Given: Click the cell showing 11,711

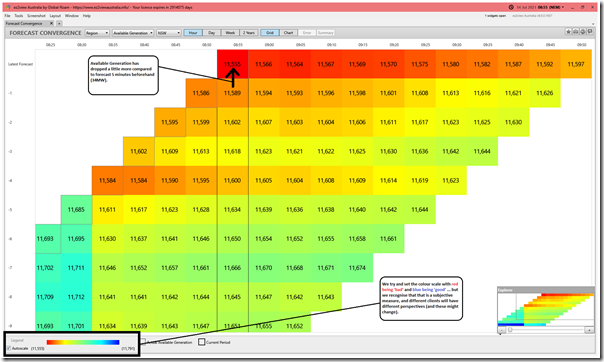Looking at the screenshot, I should tap(76, 268).
